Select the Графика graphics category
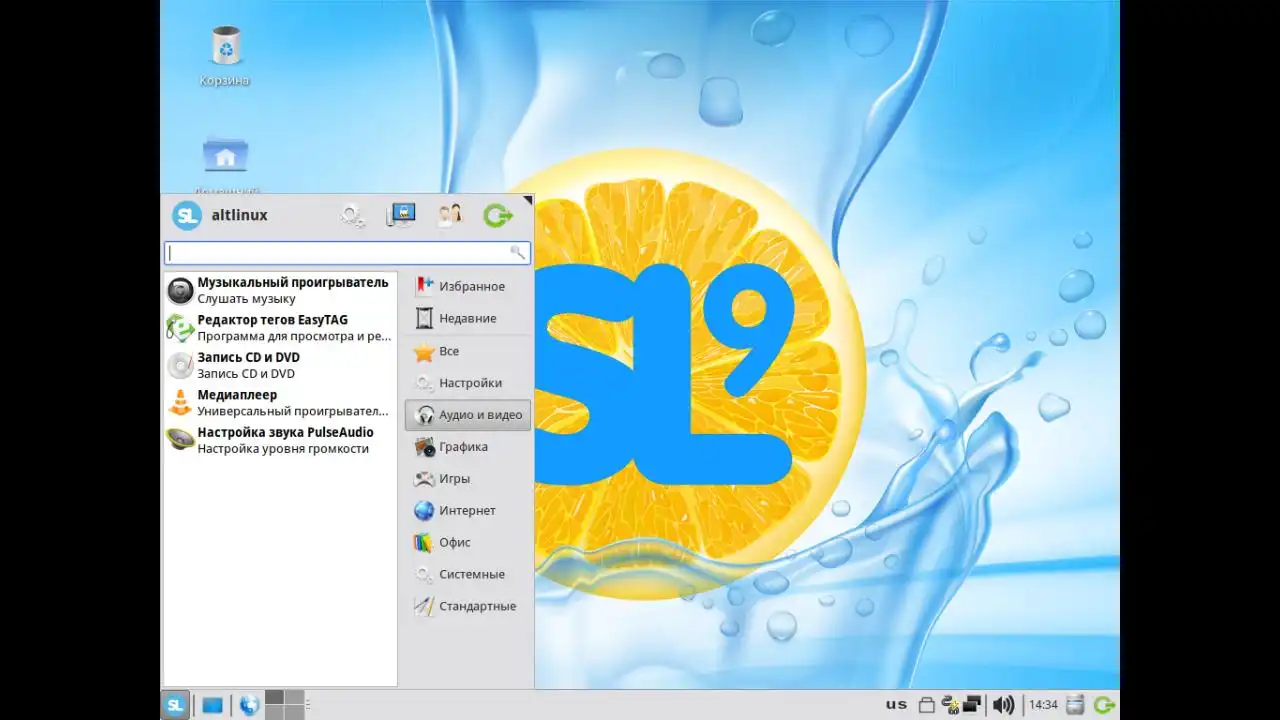 point(468,447)
